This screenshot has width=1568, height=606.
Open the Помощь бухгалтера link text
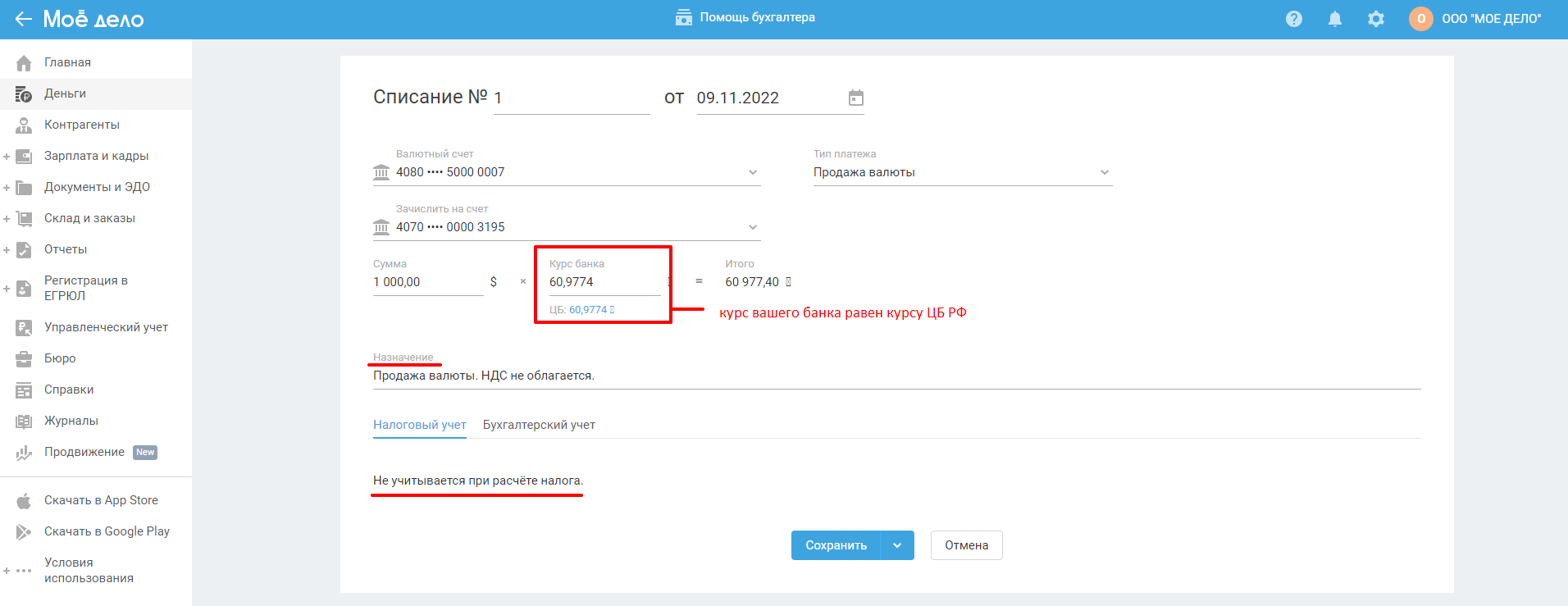tap(758, 17)
